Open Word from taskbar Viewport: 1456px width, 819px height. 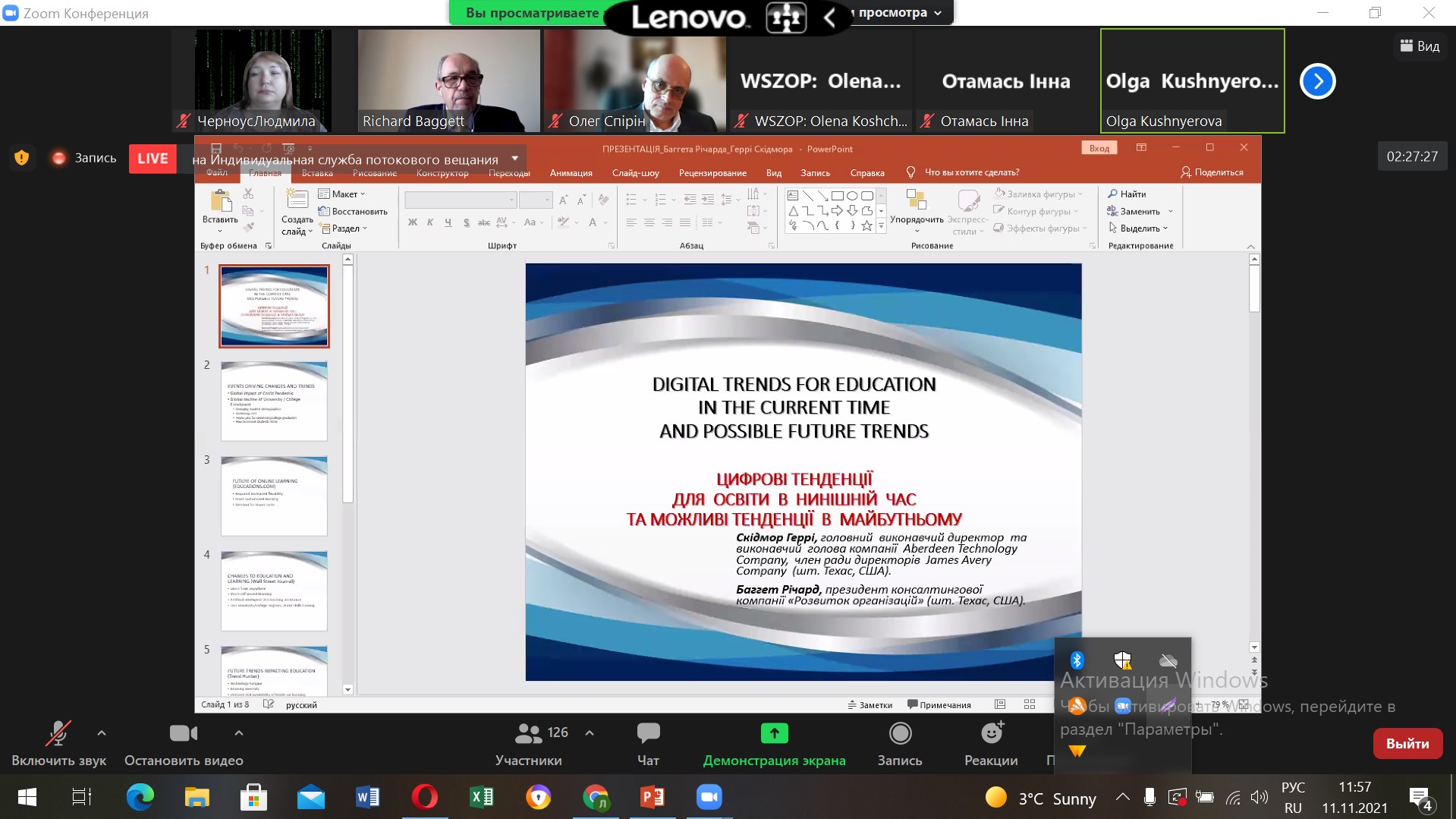[x=367, y=797]
